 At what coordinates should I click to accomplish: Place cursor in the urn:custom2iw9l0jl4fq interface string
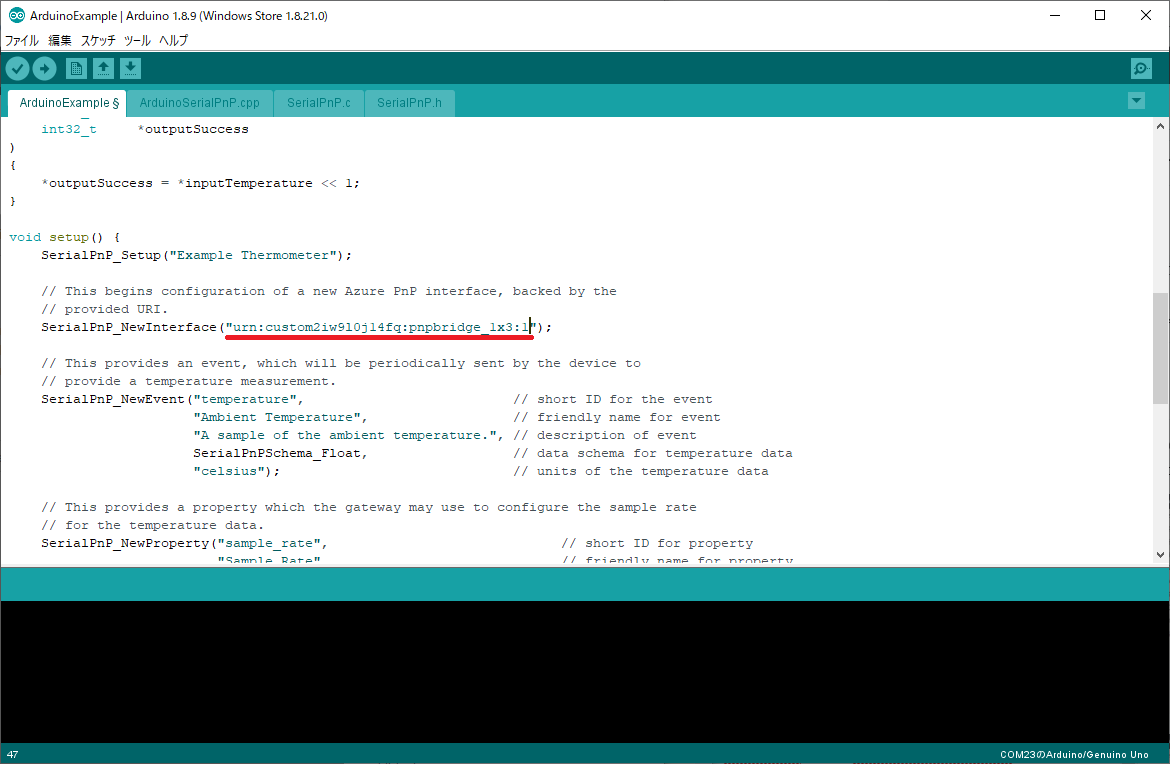pyautogui.click(x=381, y=328)
